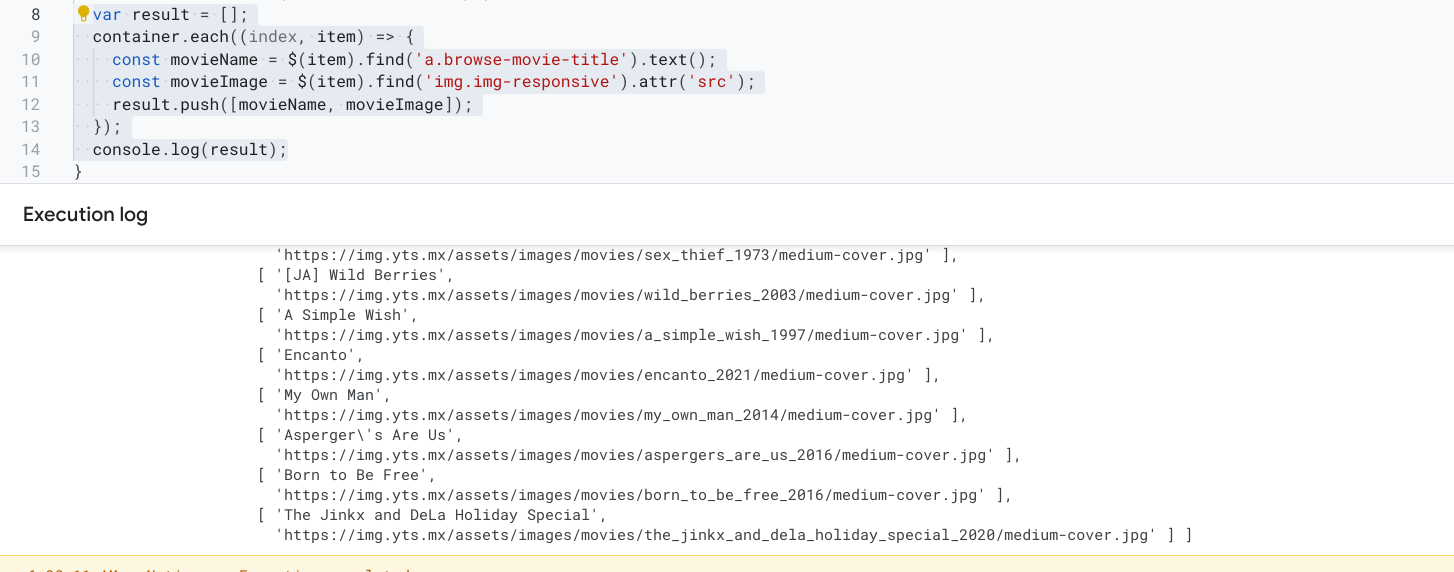Click the 'Execution log' heading
The image size is (1454, 572).
pos(85,214)
